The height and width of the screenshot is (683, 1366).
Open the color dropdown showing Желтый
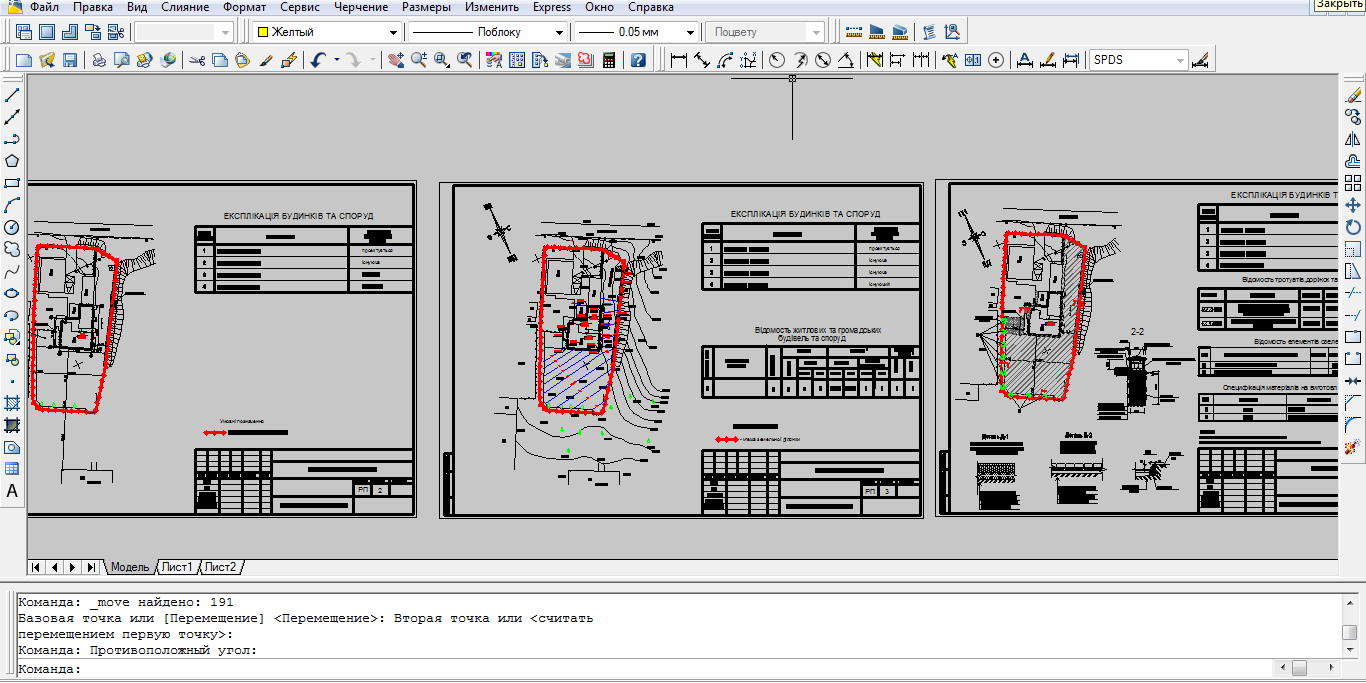(x=393, y=32)
